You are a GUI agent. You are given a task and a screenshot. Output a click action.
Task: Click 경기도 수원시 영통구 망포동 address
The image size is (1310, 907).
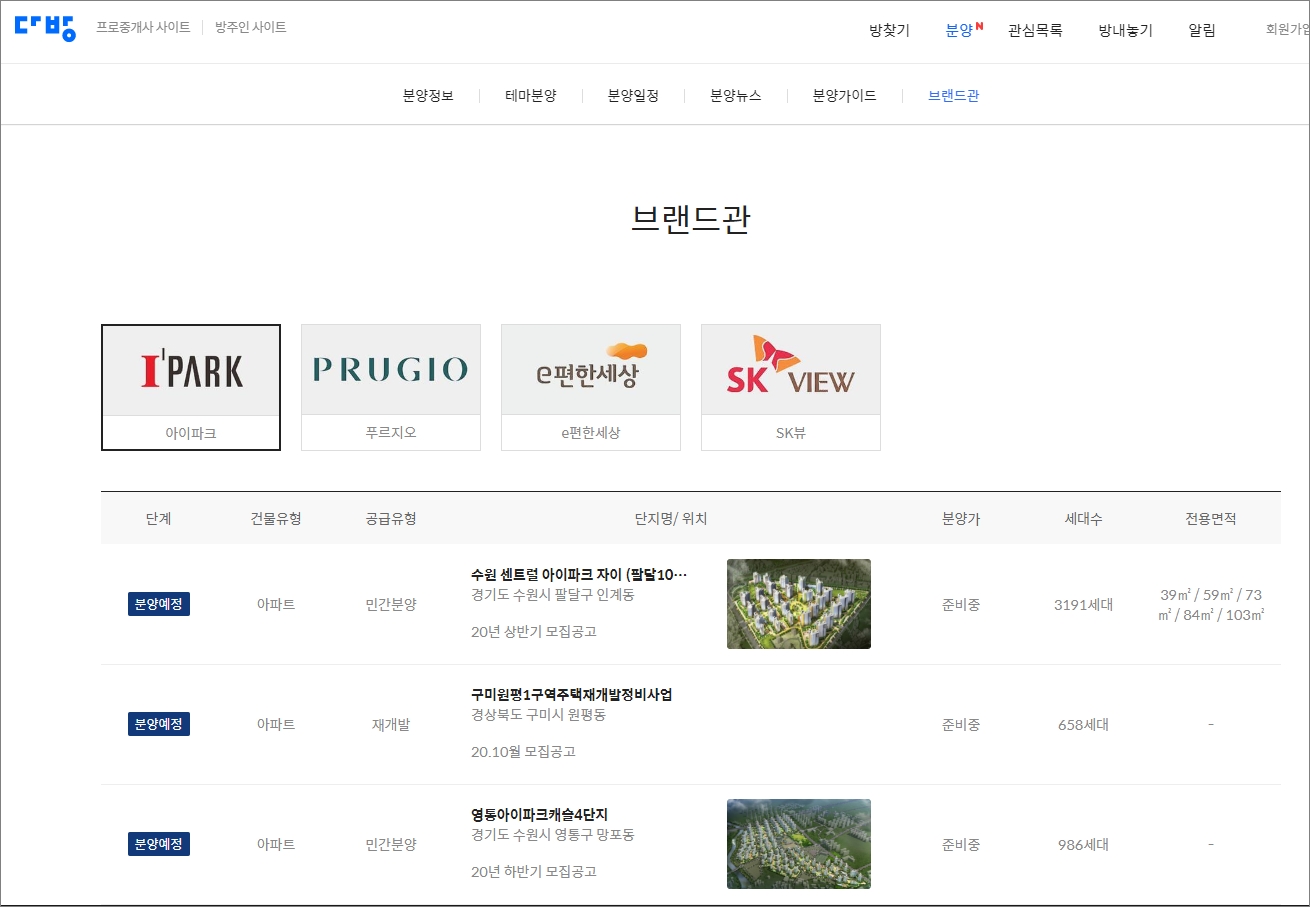[x=553, y=834]
